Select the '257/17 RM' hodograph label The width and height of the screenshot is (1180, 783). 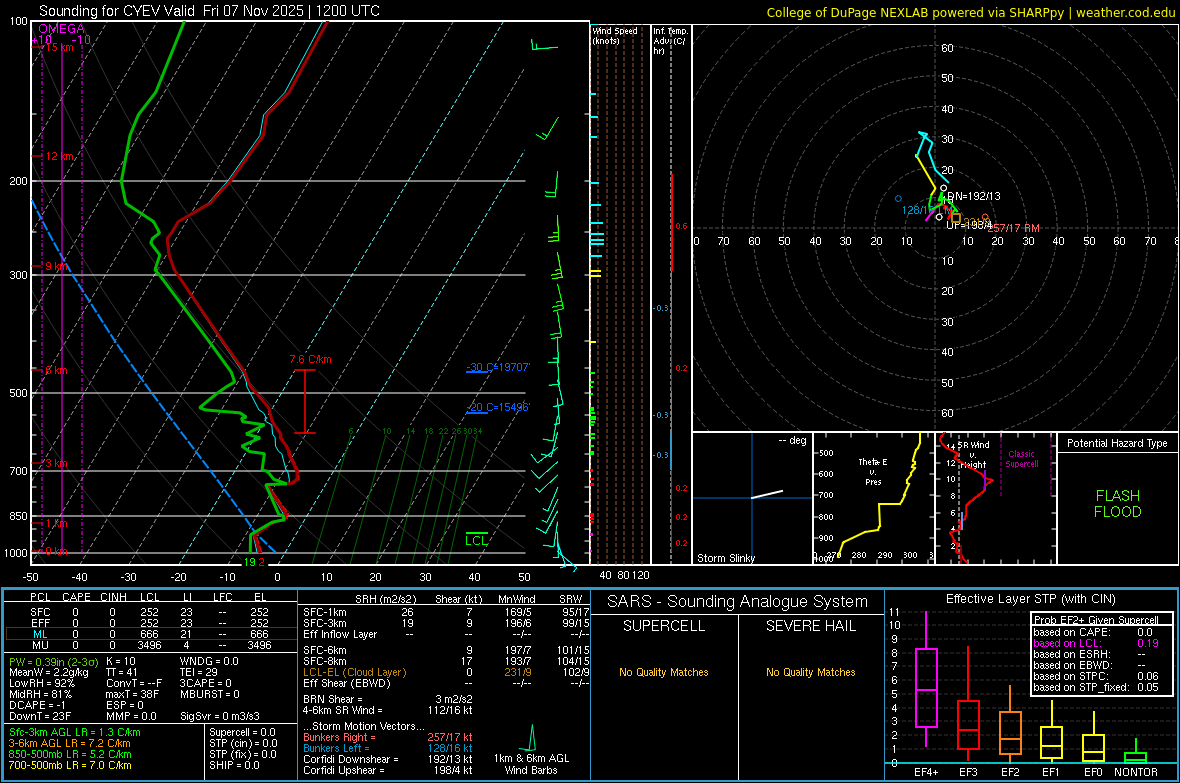(1014, 228)
